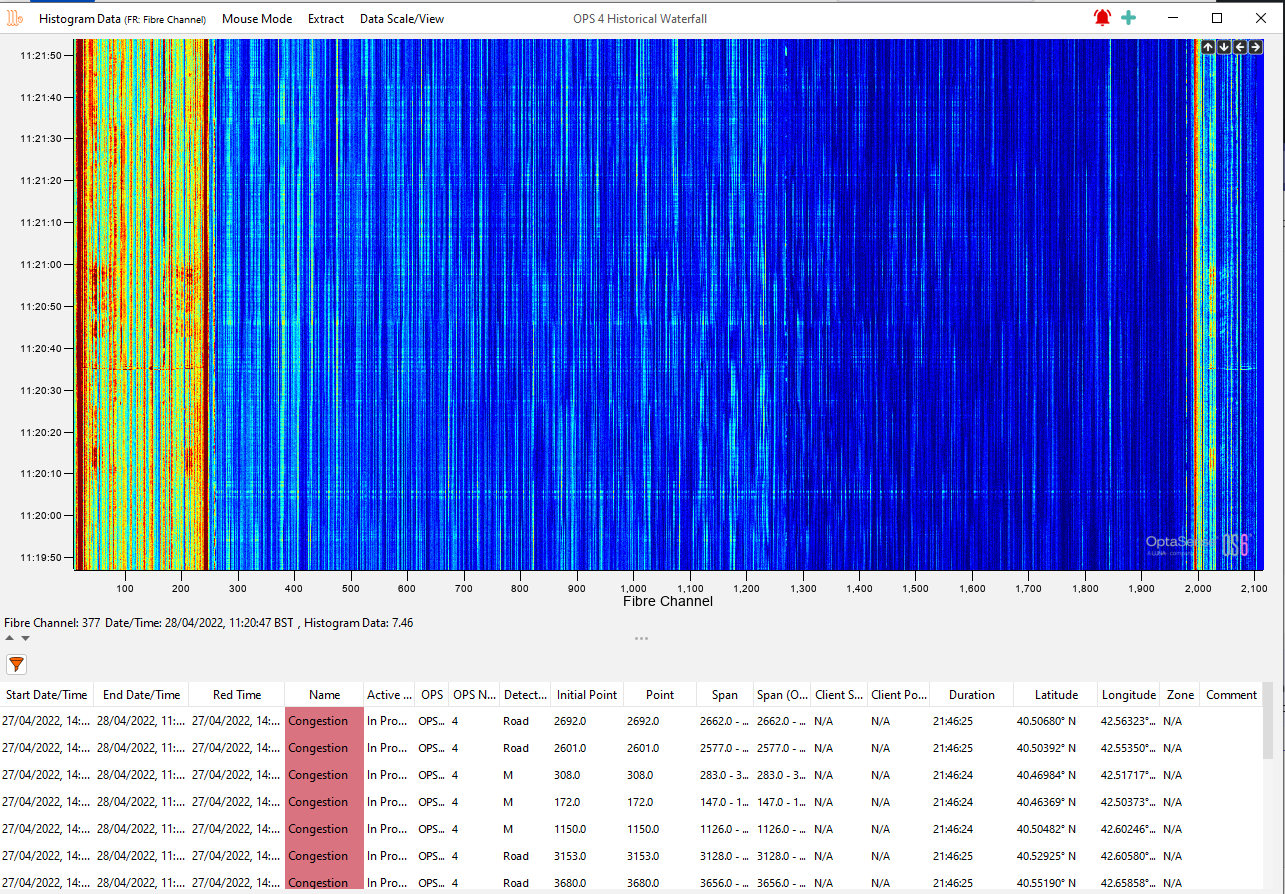Click the red alarm bell icon

(1101, 17)
